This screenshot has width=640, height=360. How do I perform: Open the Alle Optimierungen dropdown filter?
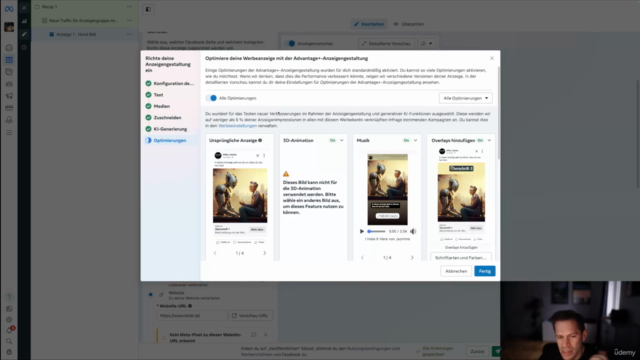click(466, 98)
